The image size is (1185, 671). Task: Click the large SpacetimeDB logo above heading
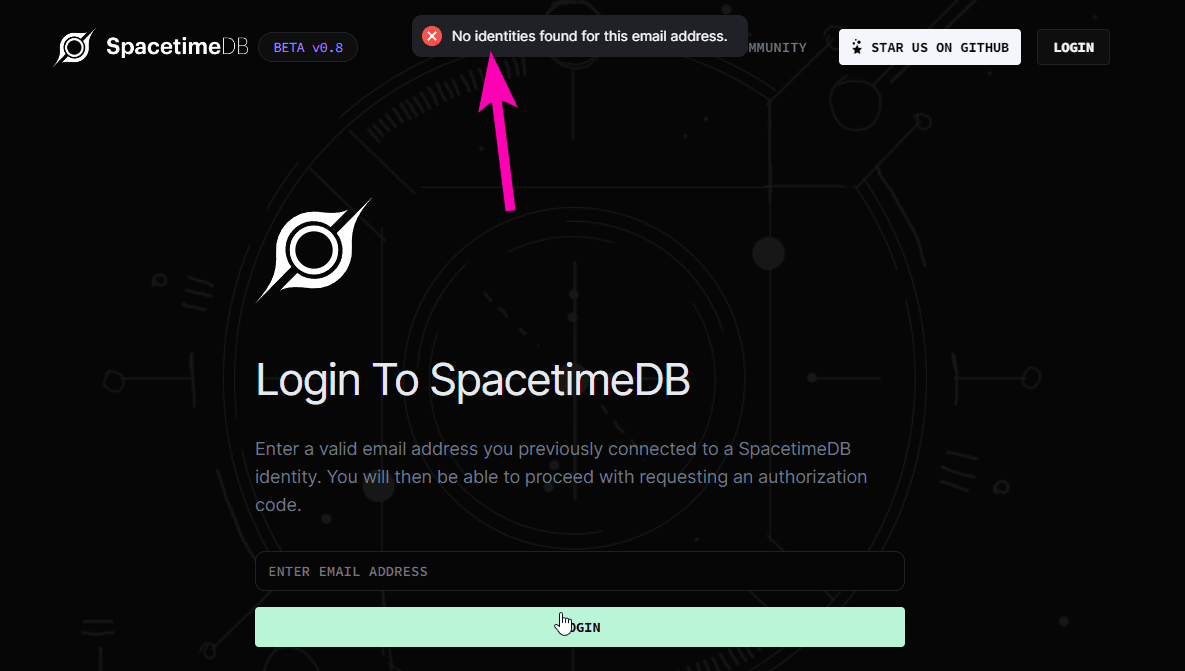pos(313,250)
